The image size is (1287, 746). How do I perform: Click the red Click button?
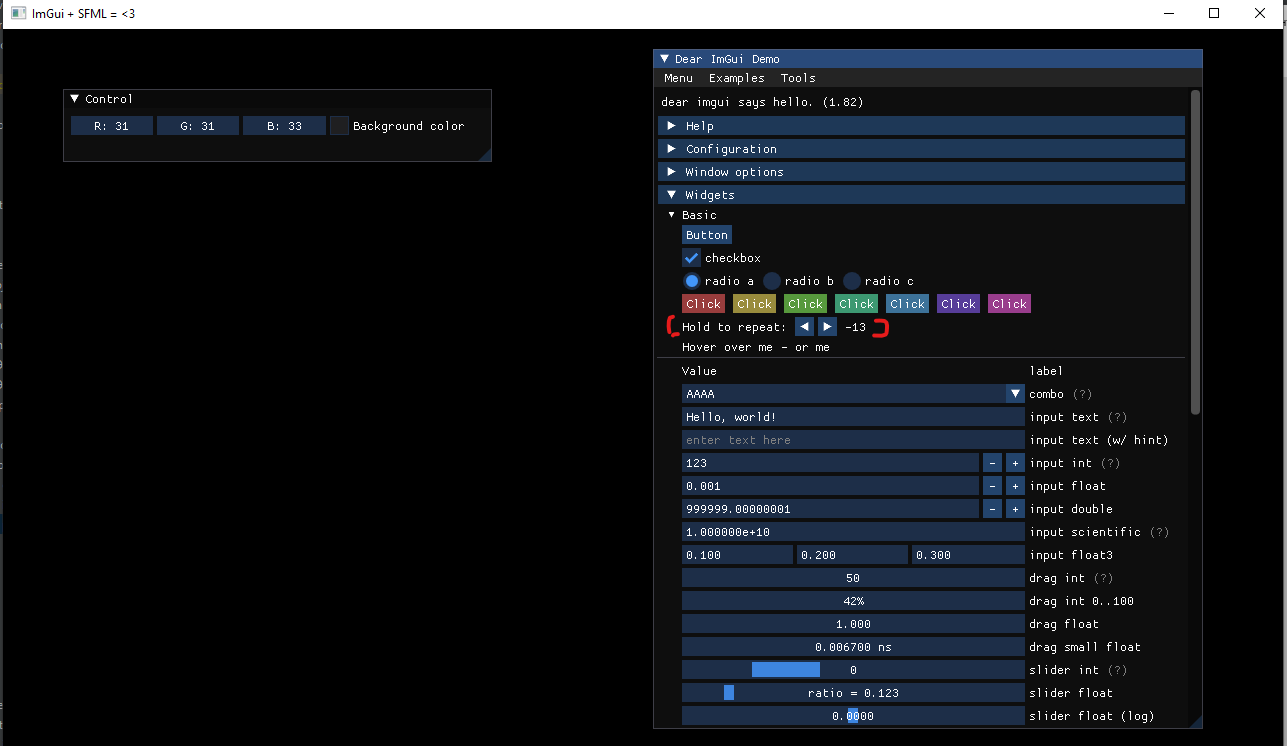coord(704,304)
